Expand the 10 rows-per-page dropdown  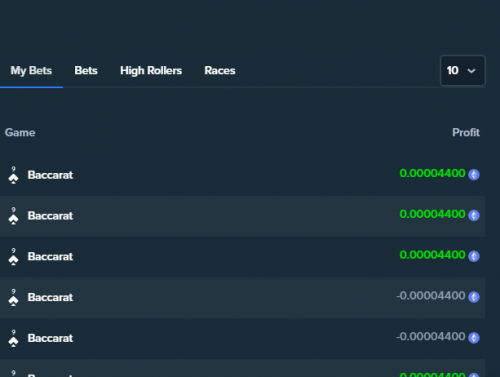coord(463,71)
